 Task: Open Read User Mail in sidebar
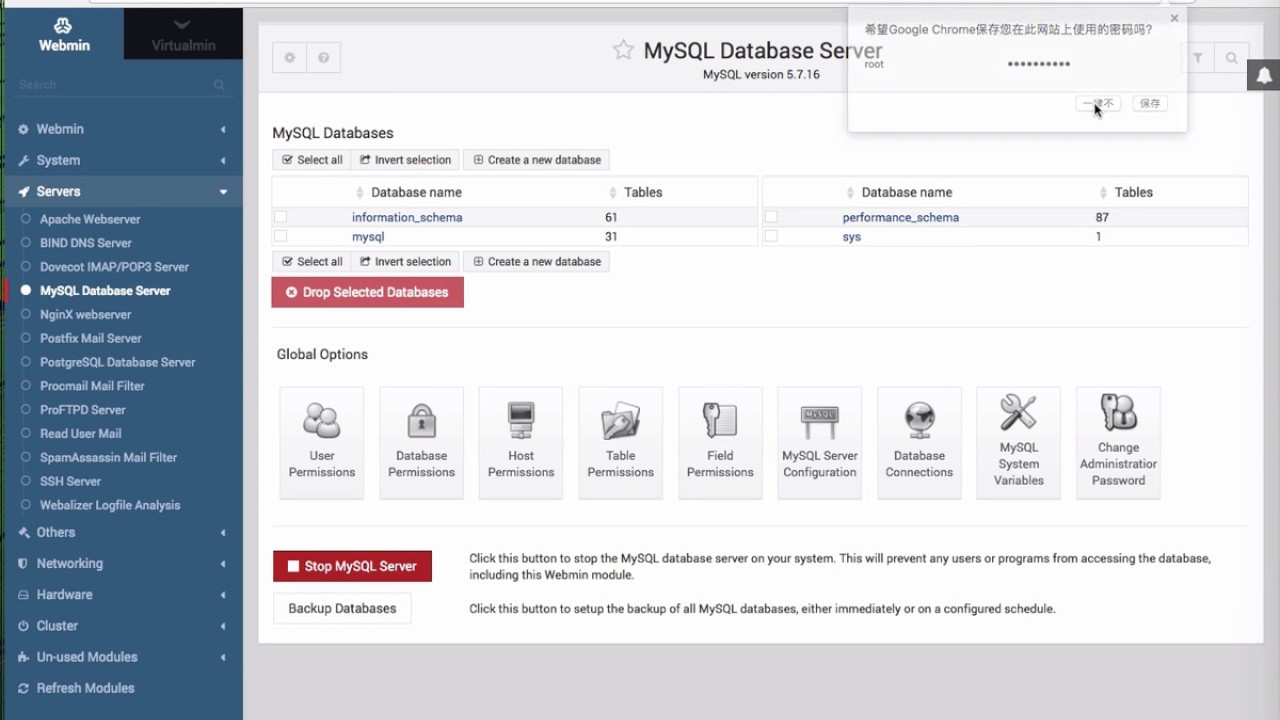80,433
